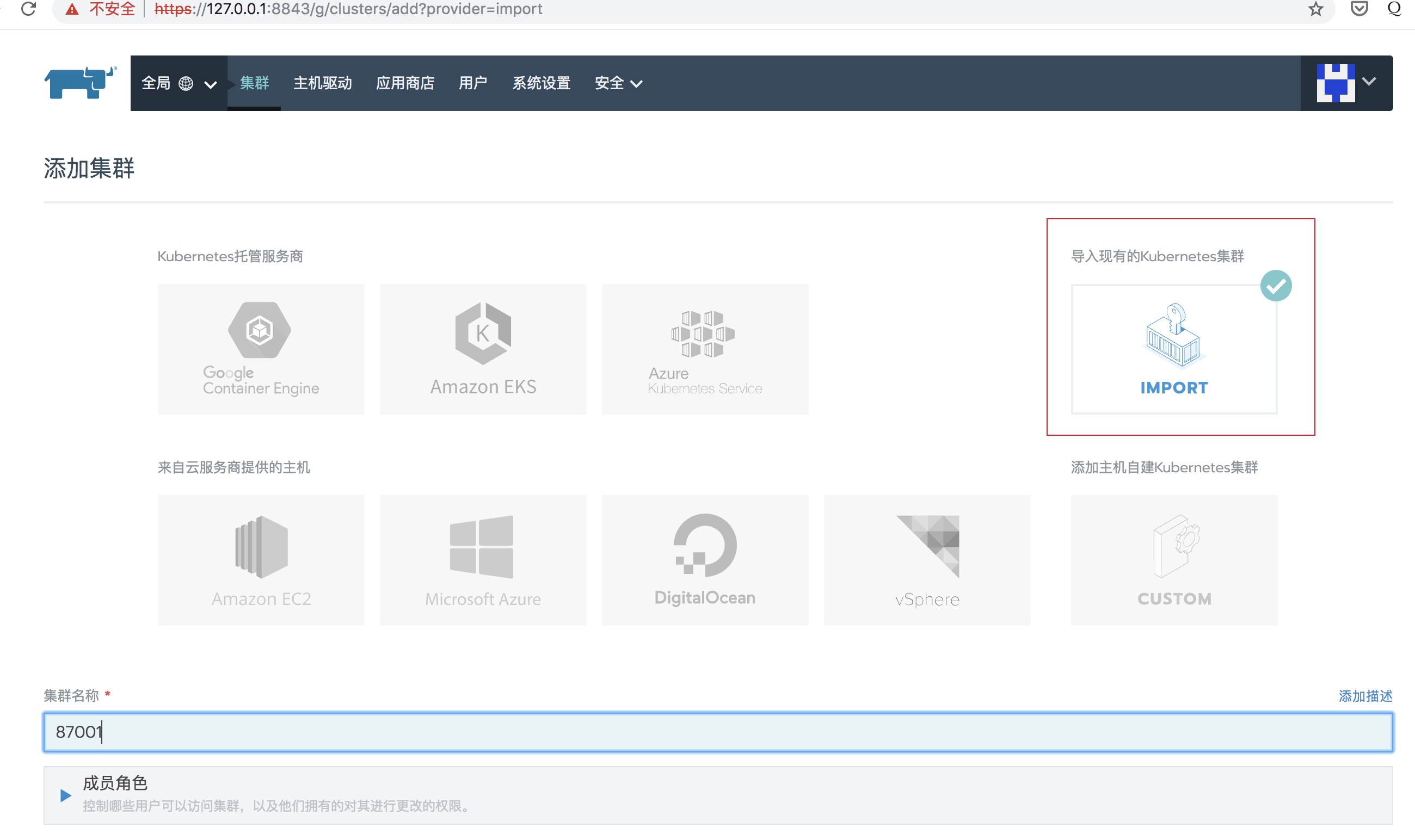Screen dimensions: 1415x840
Task: Choose the CUSTOM cluster option
Action: [1174, 560]
